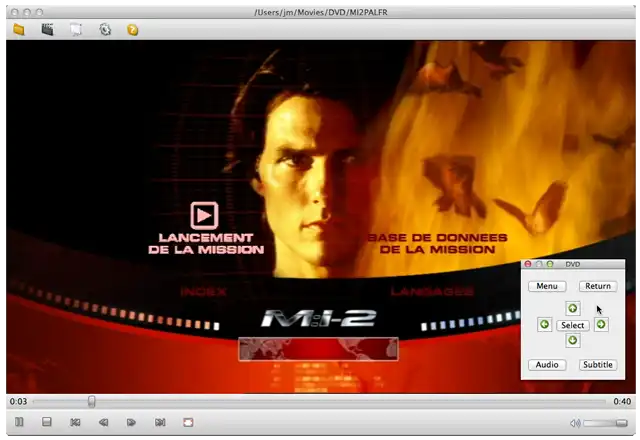Click the Subtitle button in DVD panel
This screenshot has width=640, height=440.
pos(598,365)
